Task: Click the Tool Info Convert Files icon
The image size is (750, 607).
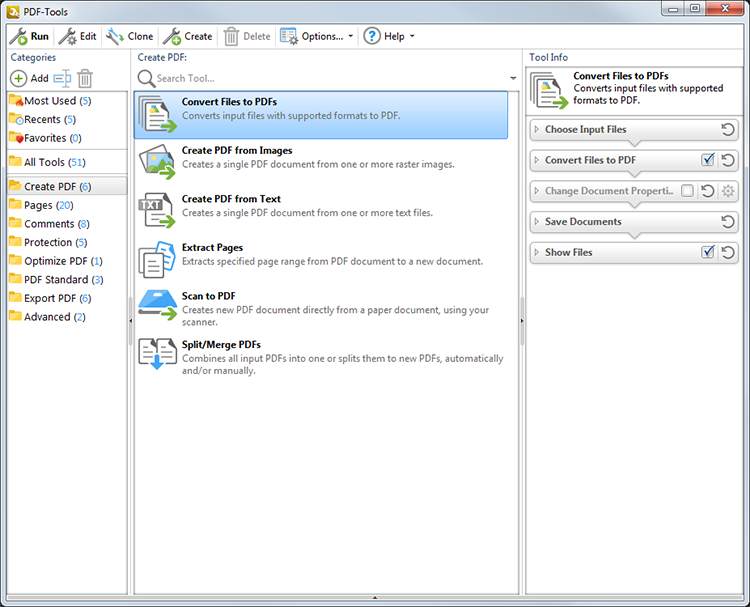Action: 549,90
